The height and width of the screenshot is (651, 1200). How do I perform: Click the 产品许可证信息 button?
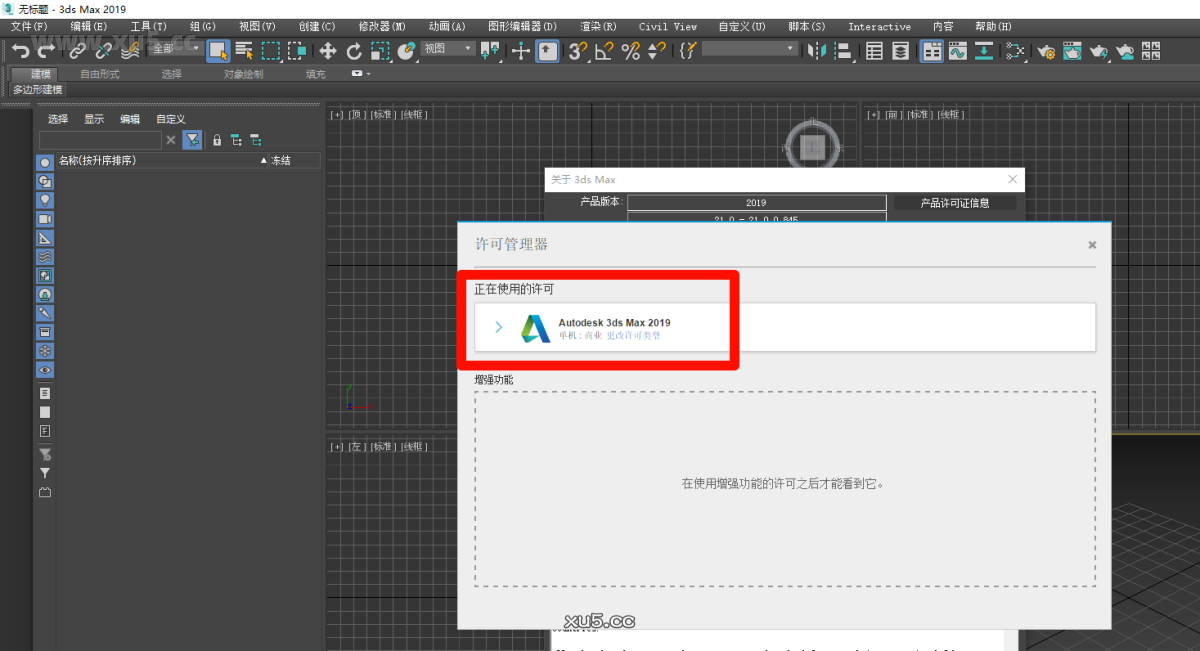pos(956,203)
